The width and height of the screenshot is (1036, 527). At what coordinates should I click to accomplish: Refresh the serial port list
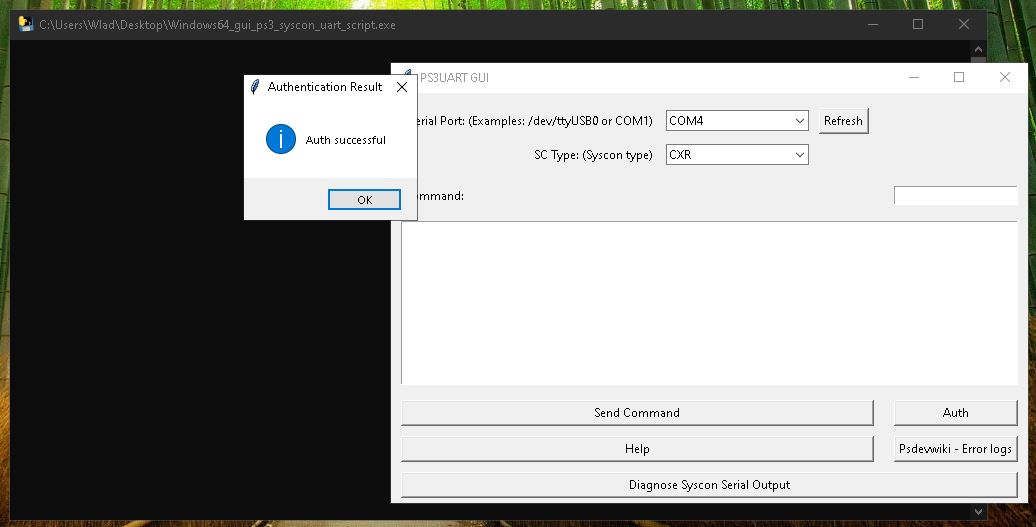pyautogui.click(x=843, y=121)
